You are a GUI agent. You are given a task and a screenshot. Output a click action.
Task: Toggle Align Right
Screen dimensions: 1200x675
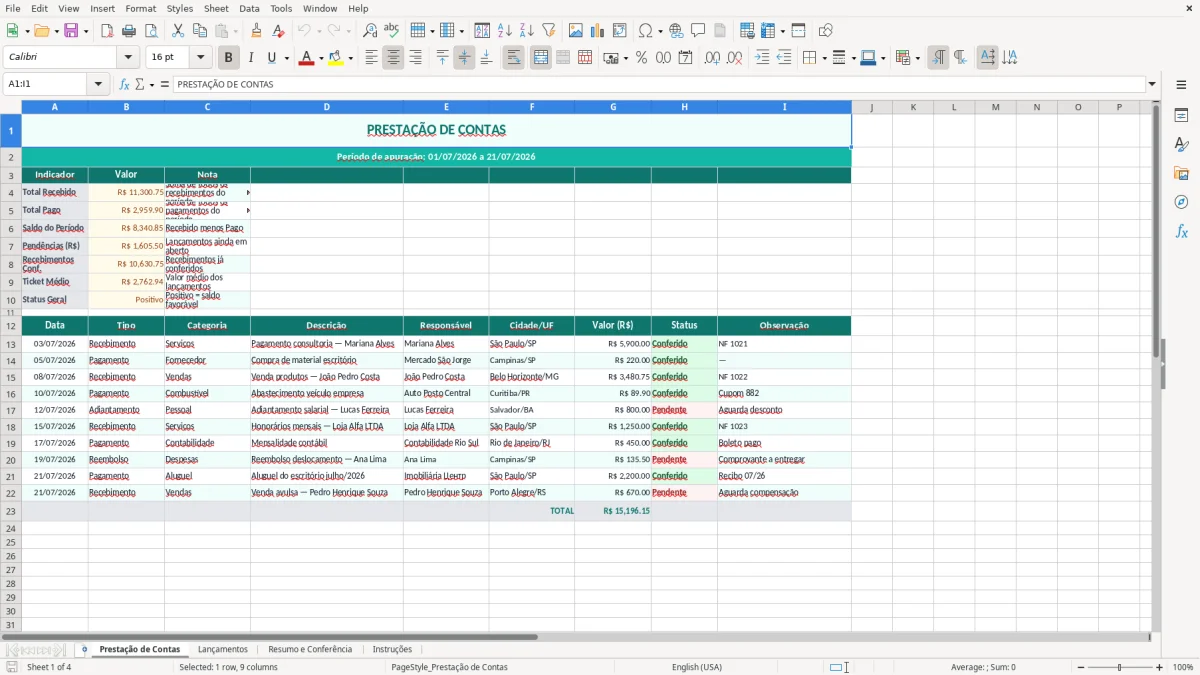point(415,58)
